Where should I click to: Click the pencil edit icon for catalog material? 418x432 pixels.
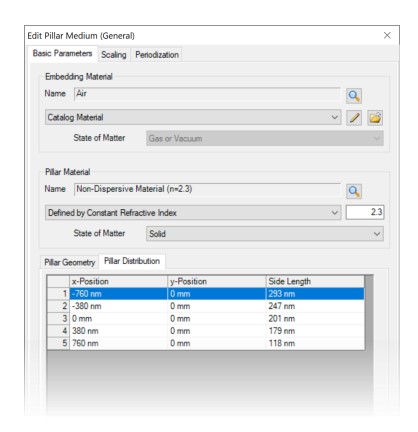pyautogui.click(x=354, y=118)
